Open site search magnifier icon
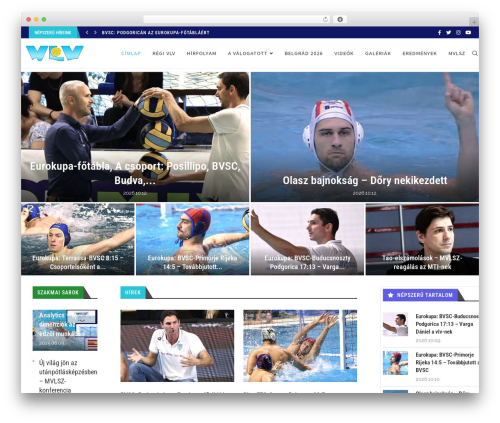This screenshot has height=423, width=500. (x=475, y=53)
